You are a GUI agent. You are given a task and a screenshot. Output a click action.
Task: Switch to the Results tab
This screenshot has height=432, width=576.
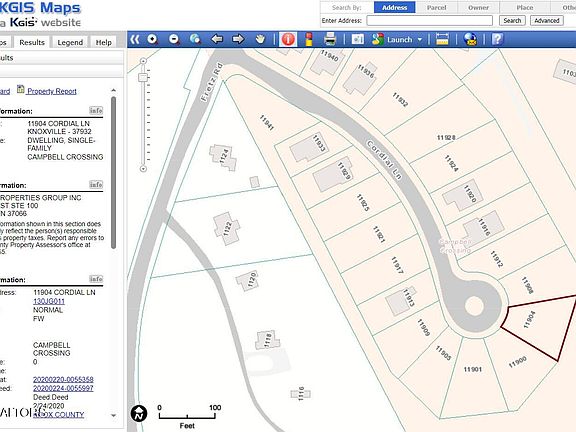click(x=32, y=42)
